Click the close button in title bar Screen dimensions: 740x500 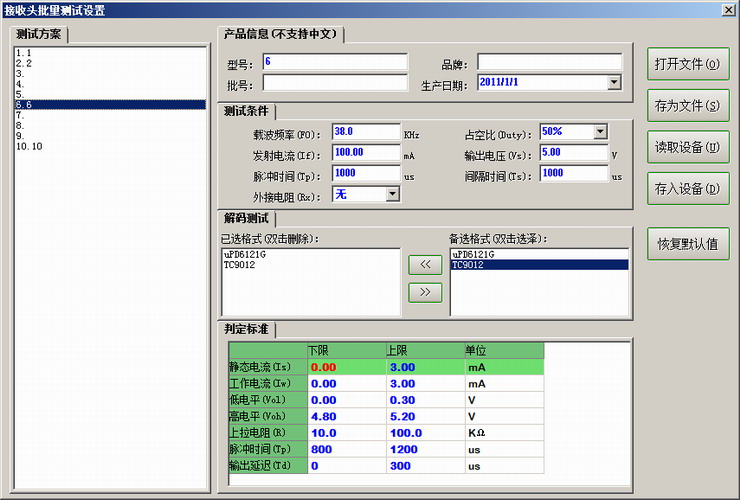[728, 9]
